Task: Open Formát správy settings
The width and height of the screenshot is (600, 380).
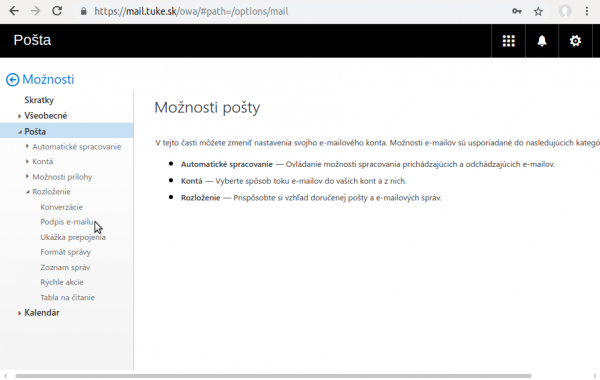Action: click(x=65, y=252)
